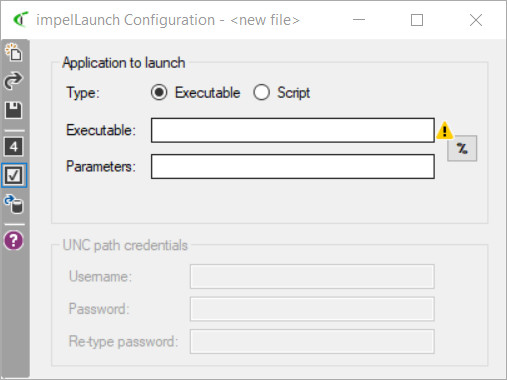Close the impelLaunch Configuration window
Viewport: 507px width, 380px height.
[476, 20]
